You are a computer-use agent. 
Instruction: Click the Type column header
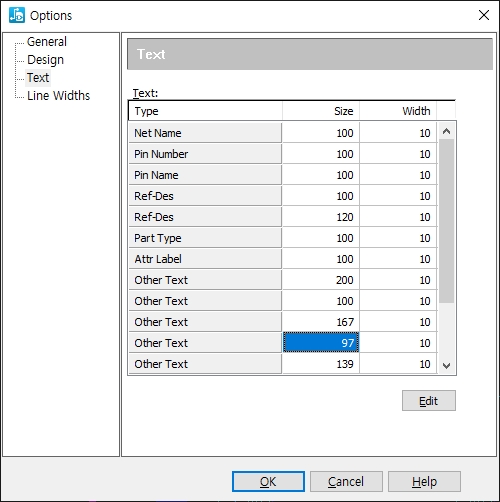click(205, 111)
